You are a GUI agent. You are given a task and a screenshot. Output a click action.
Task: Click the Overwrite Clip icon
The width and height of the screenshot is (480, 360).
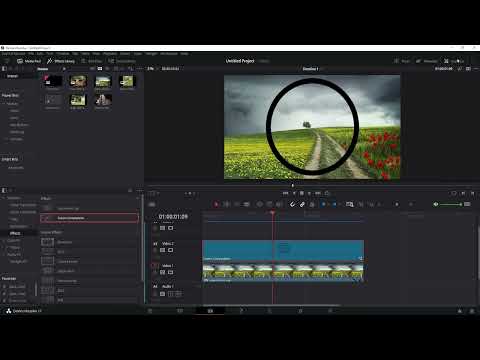[269, 204]
